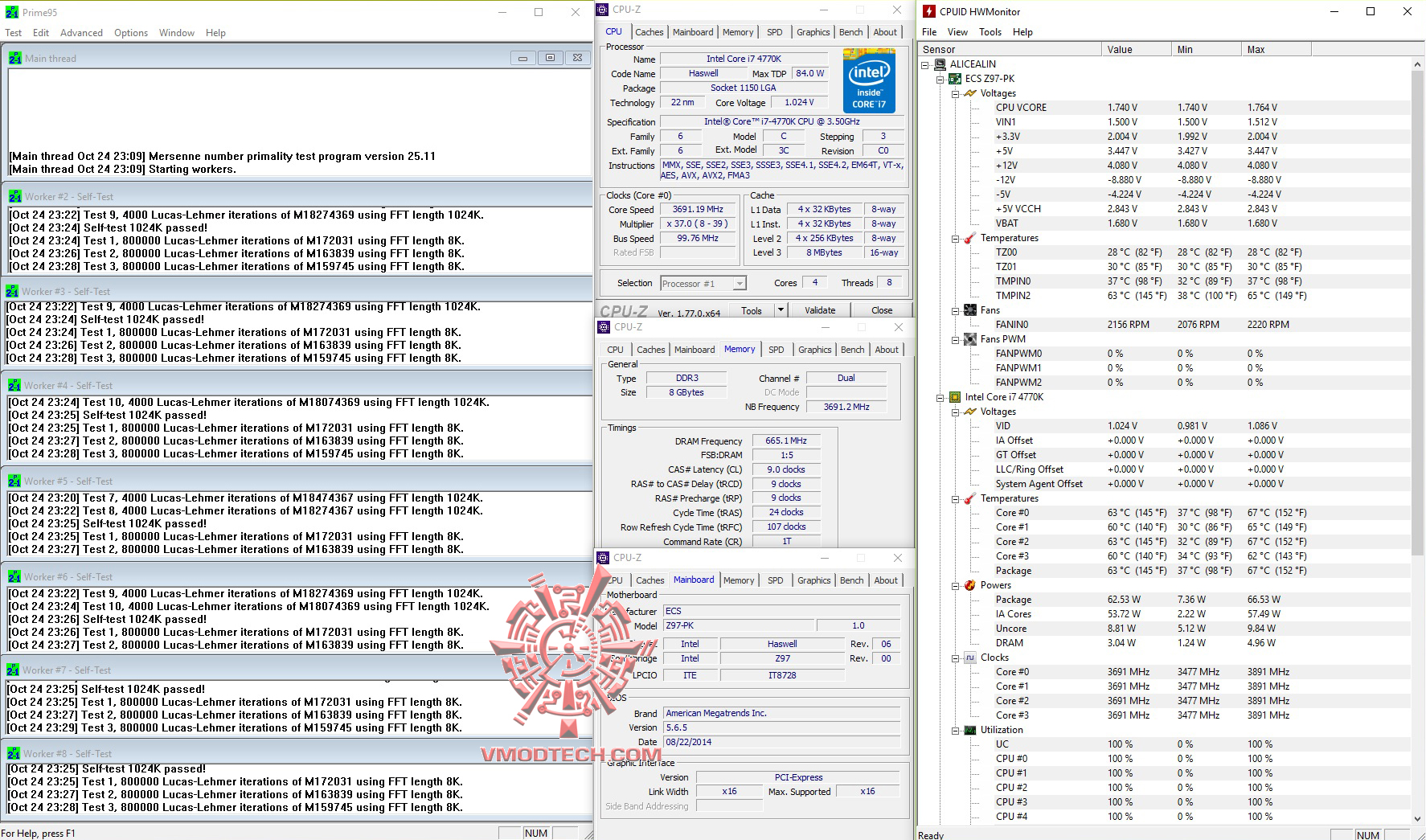Click the HWMonitor scrollbar down arrow
Screen dimensions: 1426x840
tap(1417, 819)
